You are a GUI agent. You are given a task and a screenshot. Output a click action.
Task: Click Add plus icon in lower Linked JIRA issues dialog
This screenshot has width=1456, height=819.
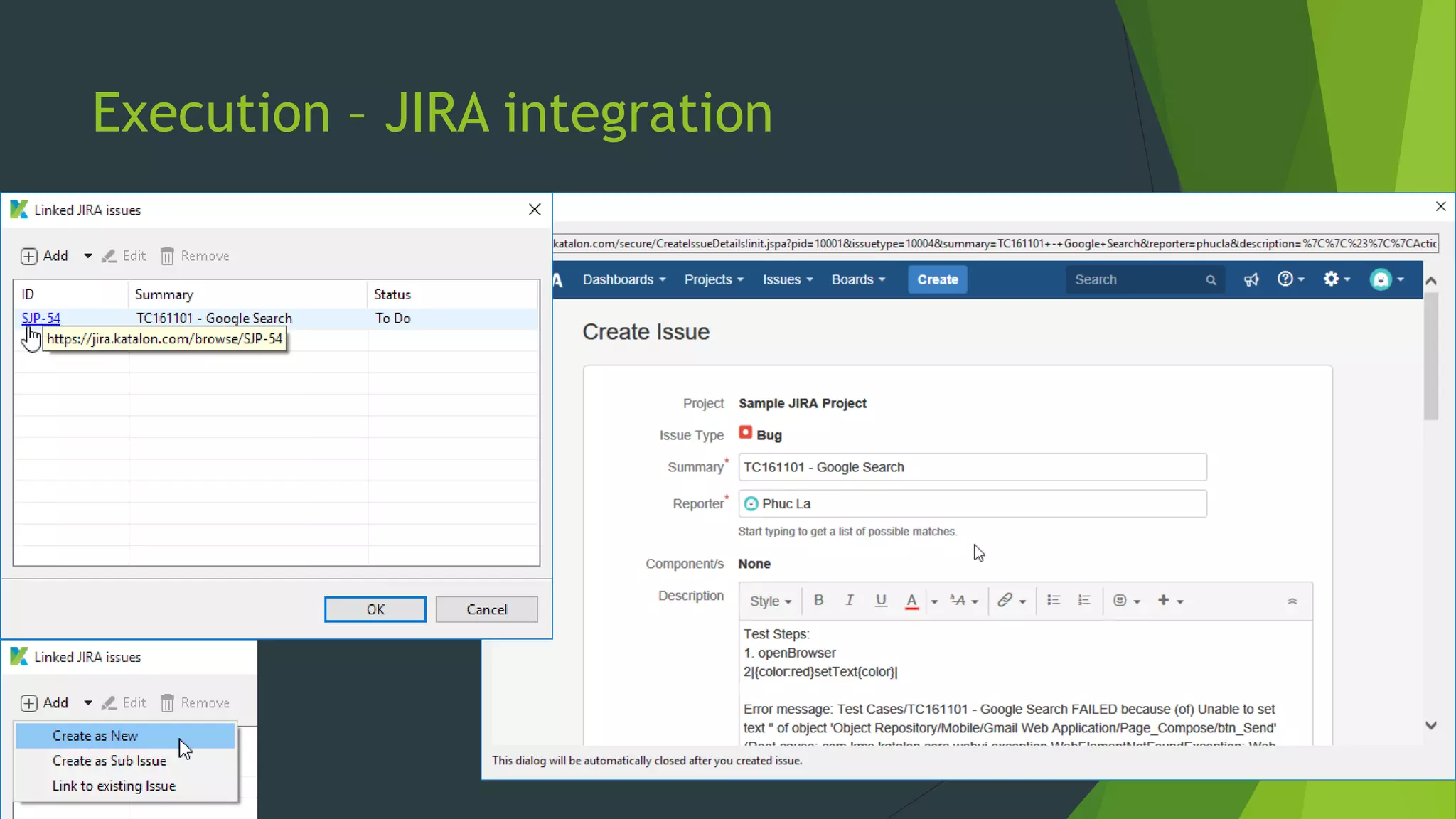(x=28, y=703)
